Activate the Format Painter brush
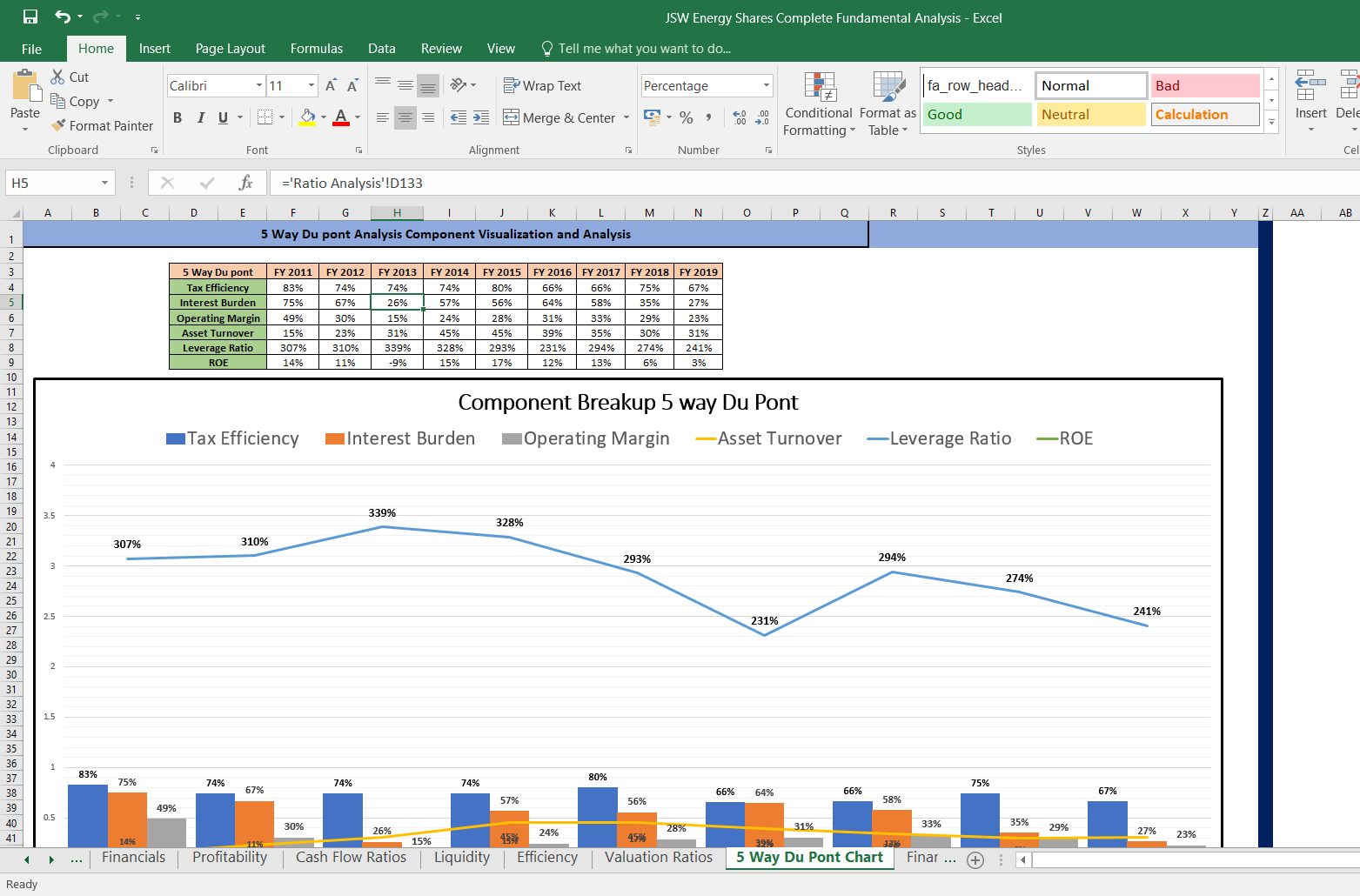 (x=102, y=125)
